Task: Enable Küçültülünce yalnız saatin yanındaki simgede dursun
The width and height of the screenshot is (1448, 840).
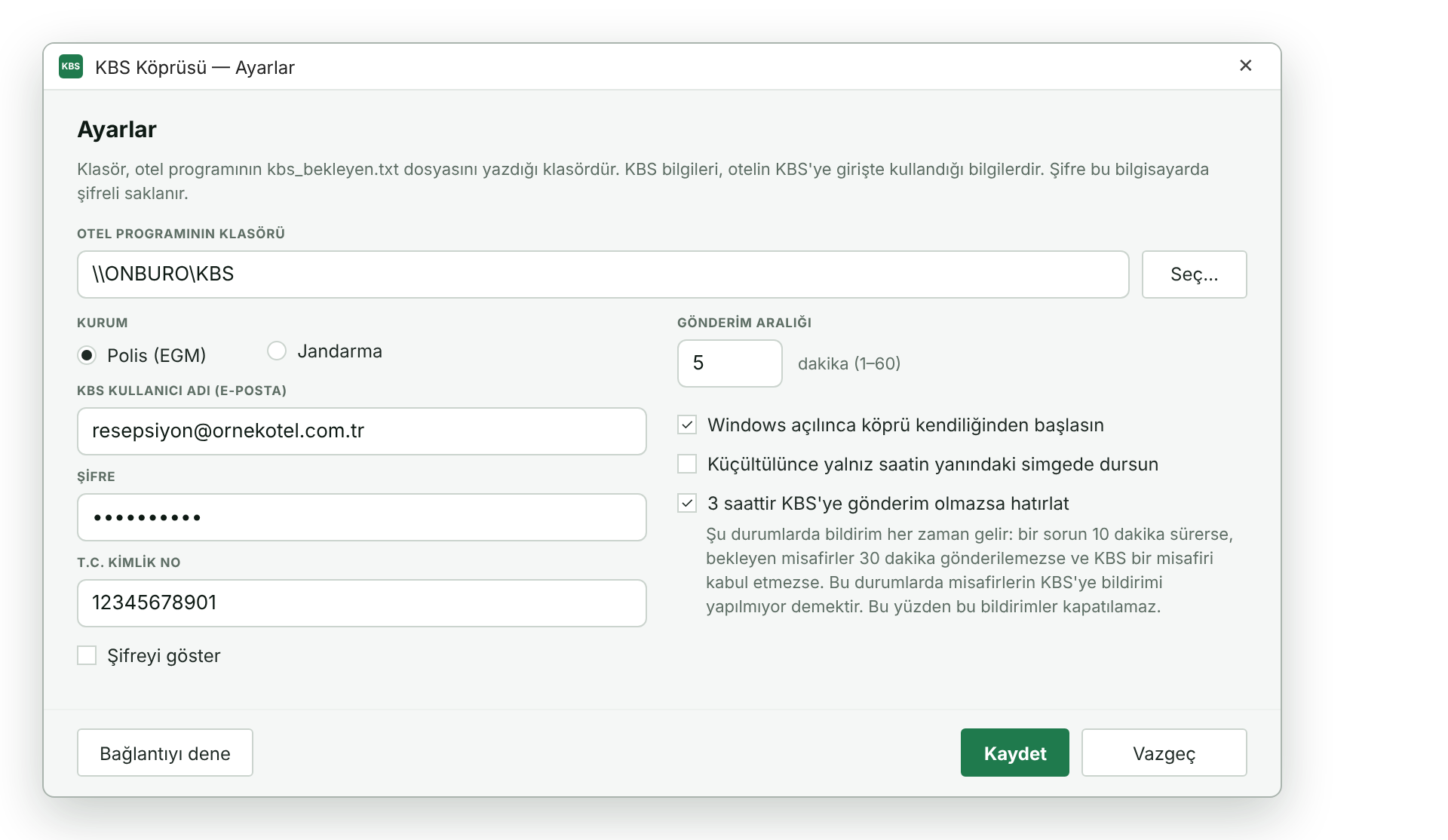Action: pyautogui.click(x=687, y=464)
